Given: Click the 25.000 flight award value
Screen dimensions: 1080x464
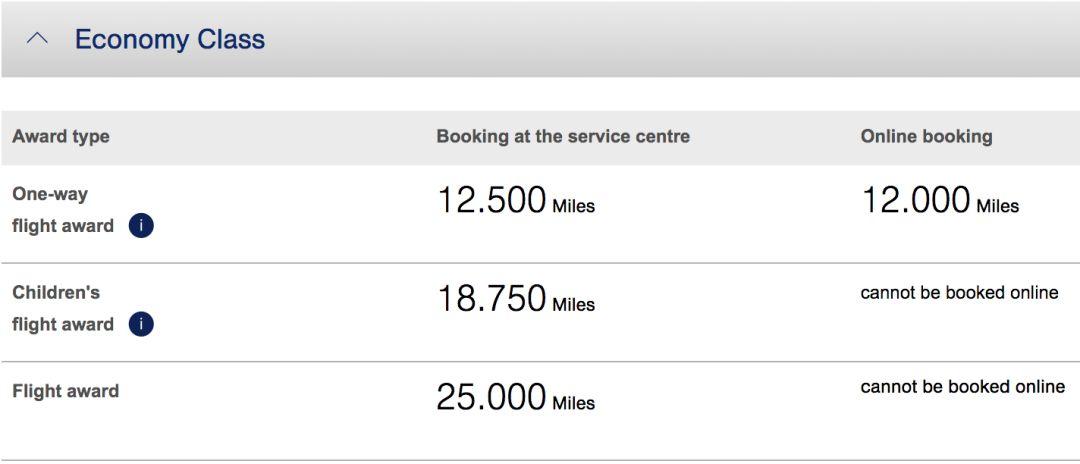Looking at the screenshot, I should coord(492,397).
